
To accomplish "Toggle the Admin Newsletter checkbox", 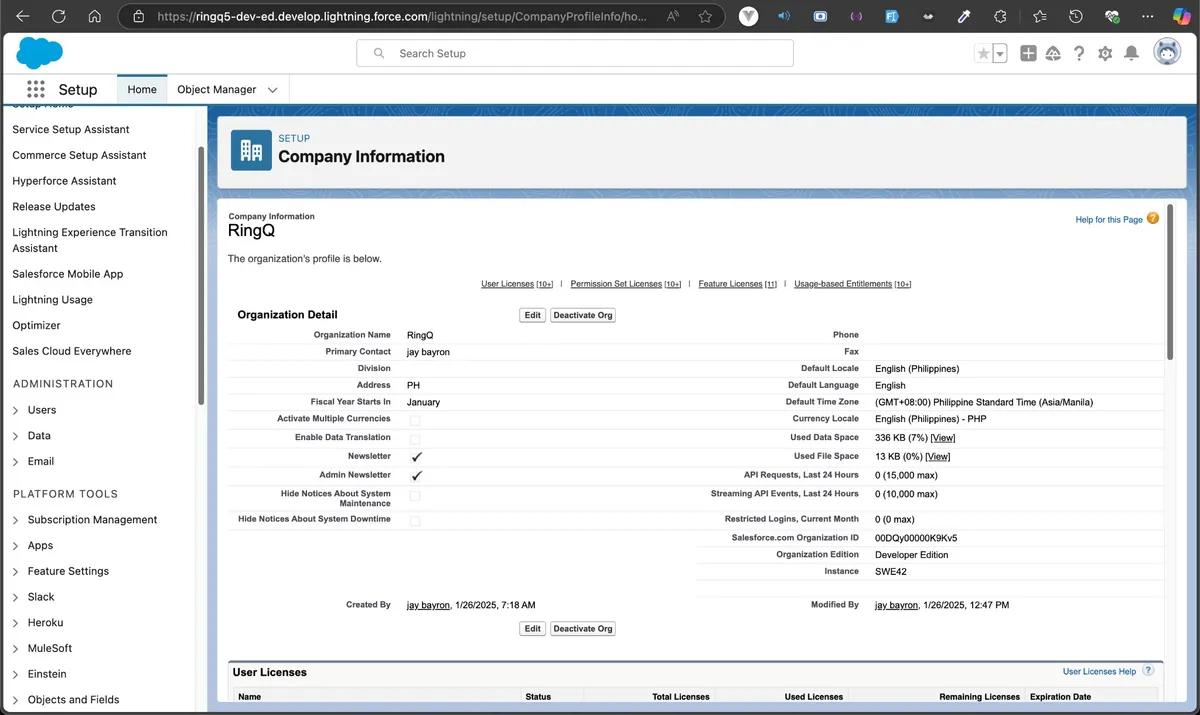I will pos(416,475).
